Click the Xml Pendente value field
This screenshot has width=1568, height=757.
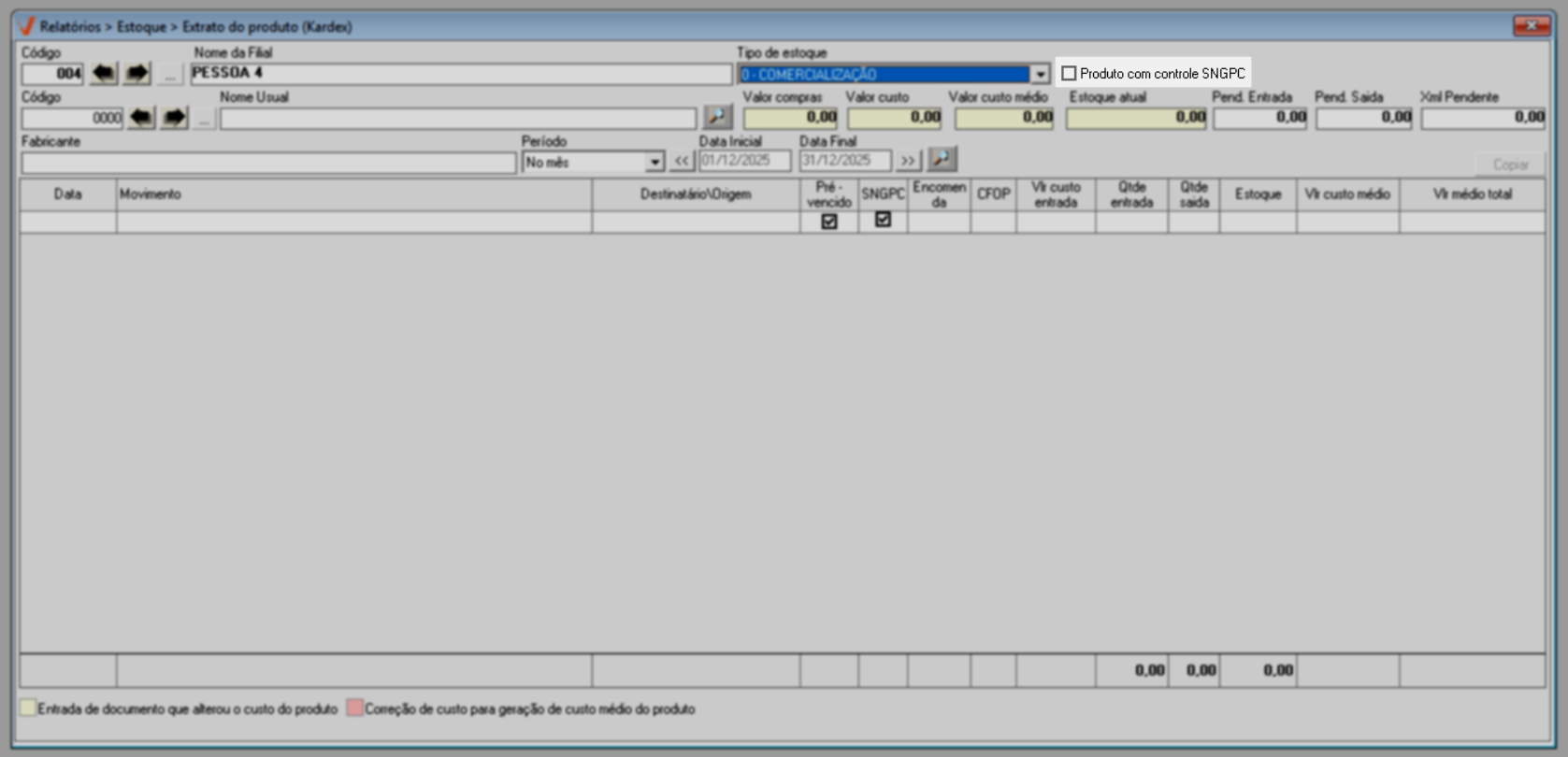click(1484, 118)
